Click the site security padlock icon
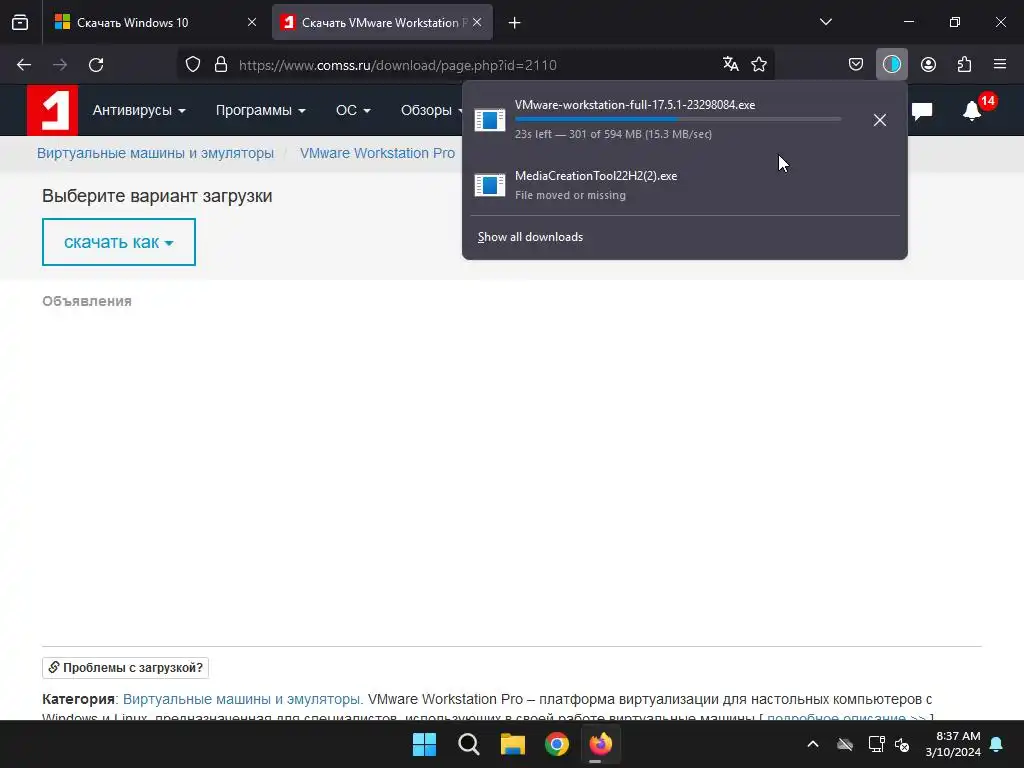Image resolution: width=1024 pixels, height=768 pixels. pyautogui.click(x=221, y=64)
